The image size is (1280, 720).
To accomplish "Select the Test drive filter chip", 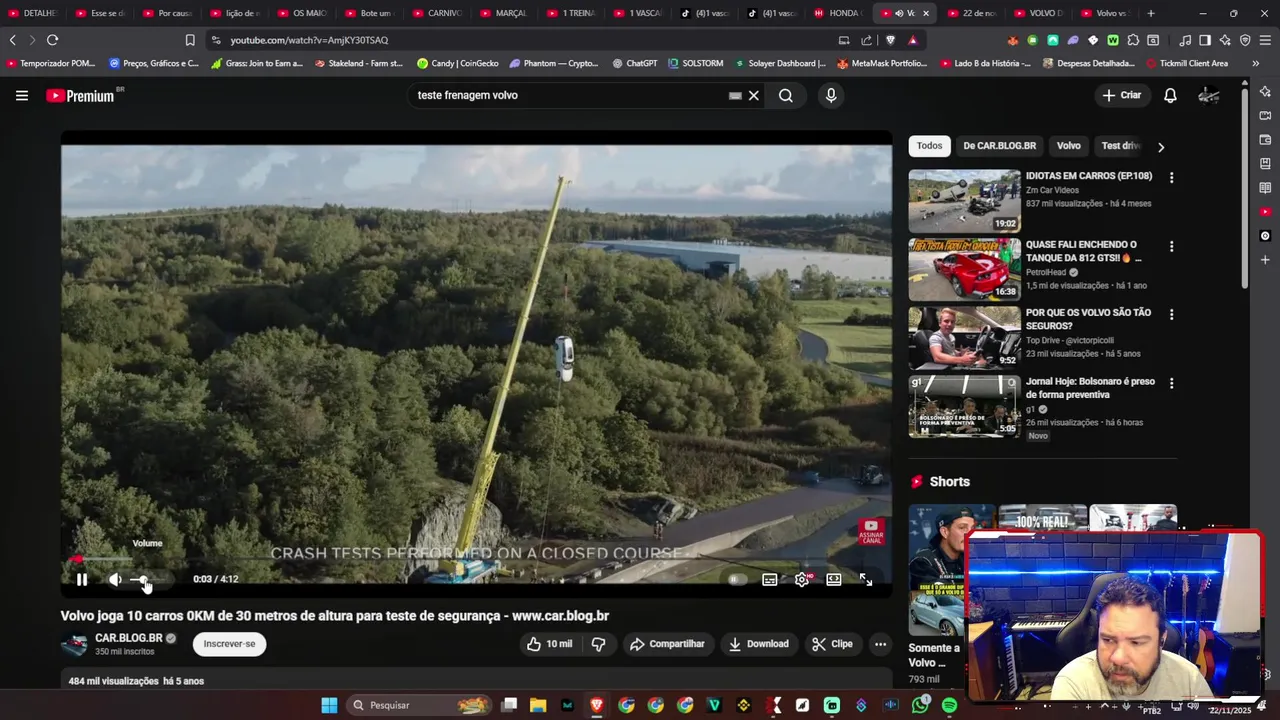I will pos(1120,146).
